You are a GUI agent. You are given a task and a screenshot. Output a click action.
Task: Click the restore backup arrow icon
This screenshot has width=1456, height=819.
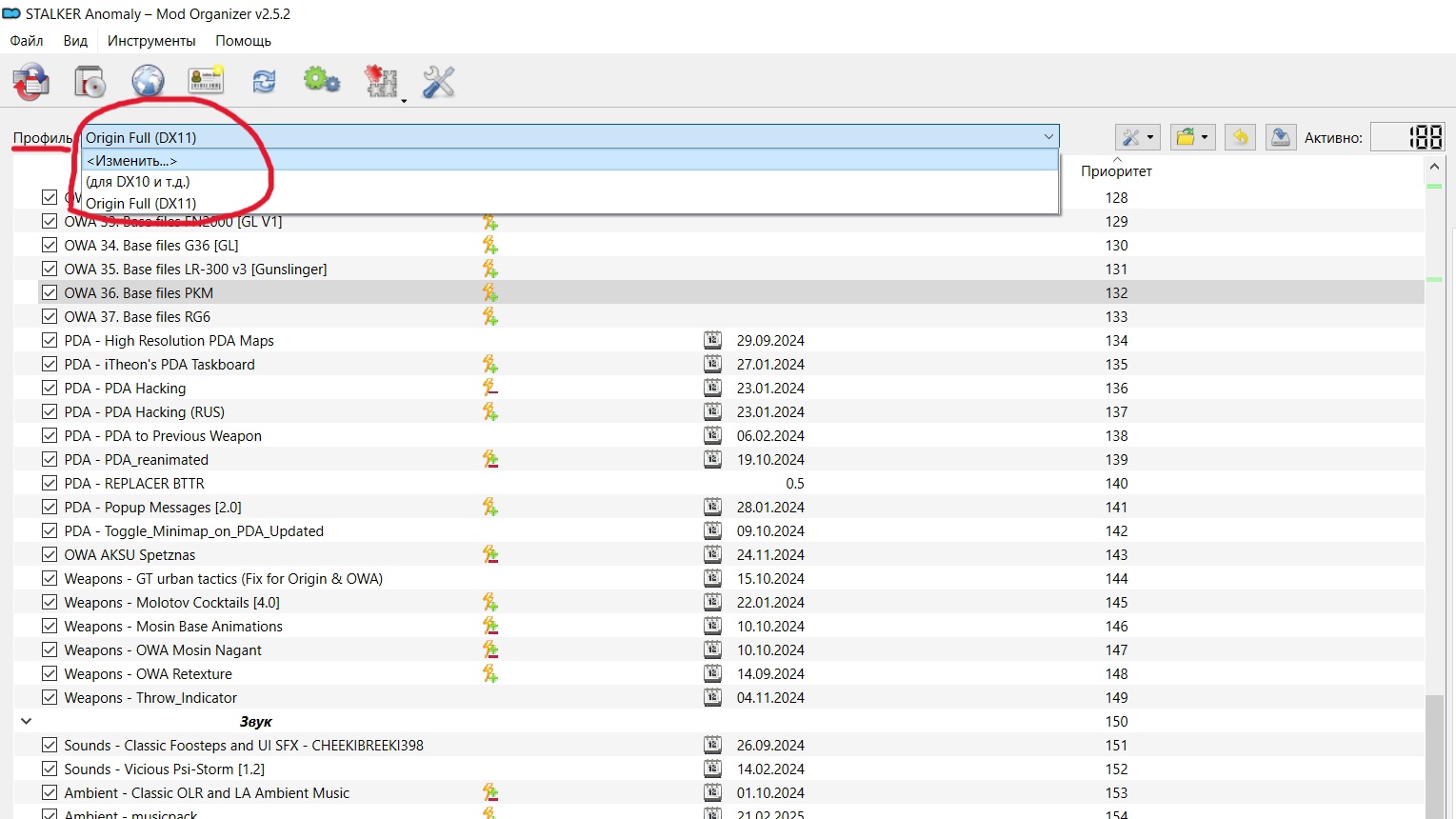pos(1240,137)
